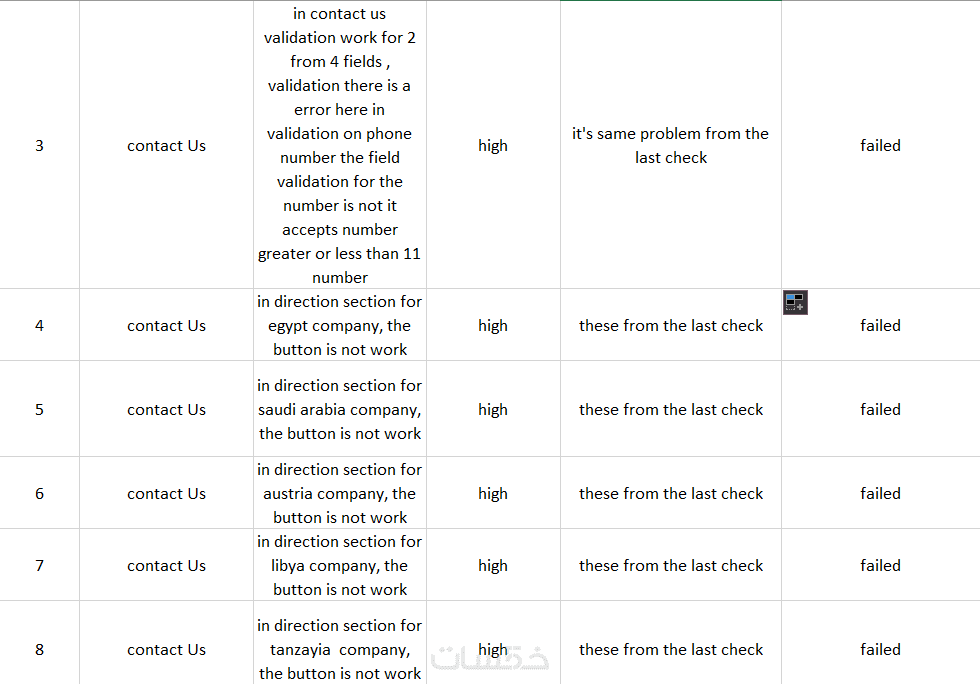
Task: Select the "contact Us" cell in row 7
Action: tap(166, 566)
